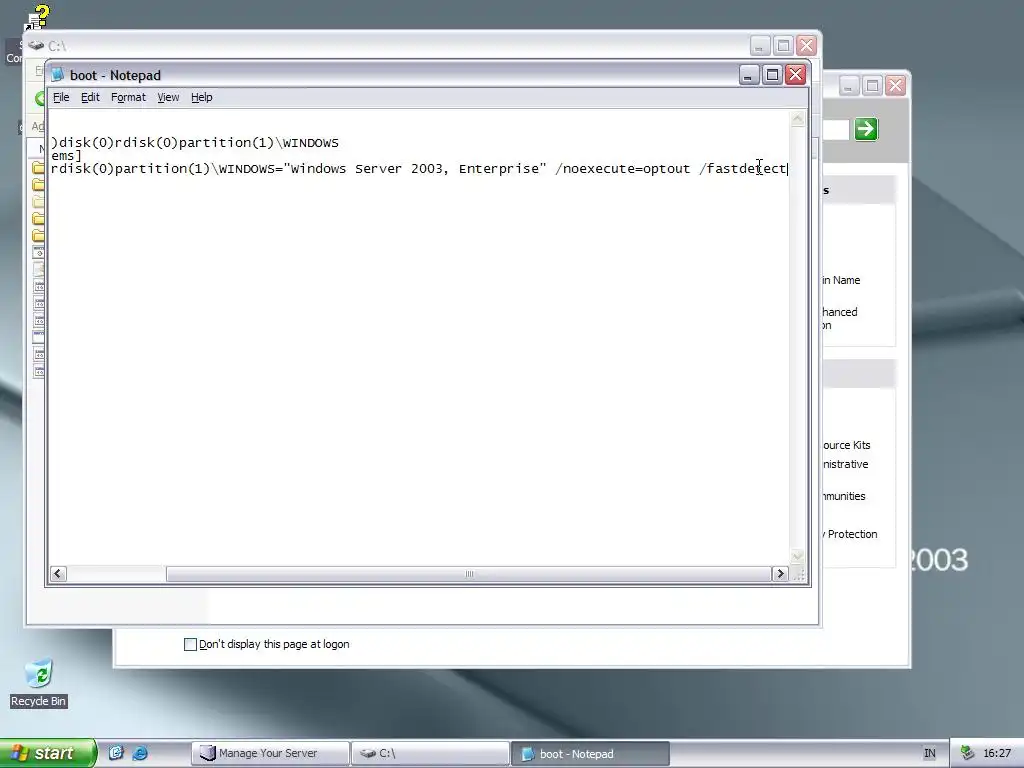Open the File menu in Notepad
Screen dimensions: 1024x768
pyautogui.click(x=61, y=97)
